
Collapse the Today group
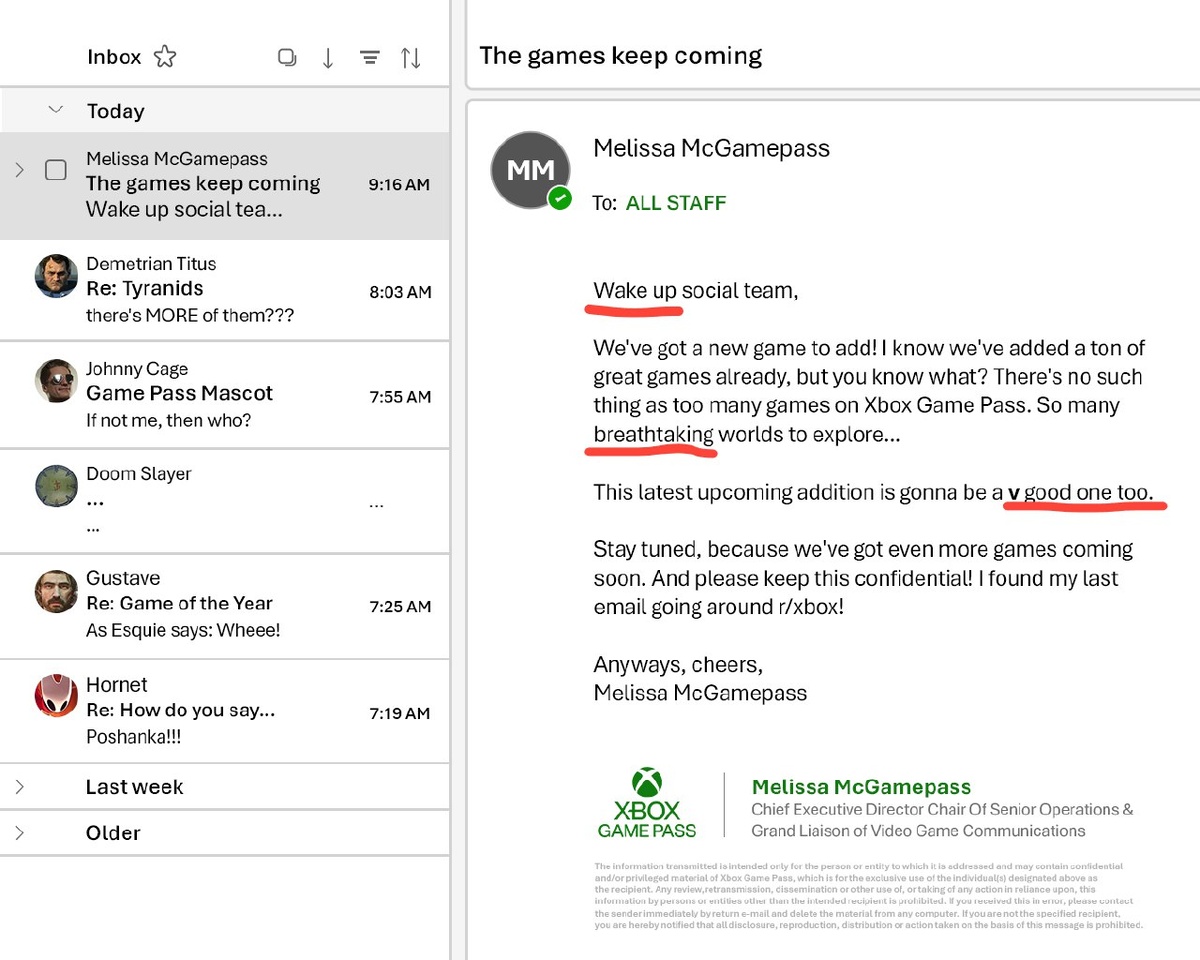[x=56, y=110]
